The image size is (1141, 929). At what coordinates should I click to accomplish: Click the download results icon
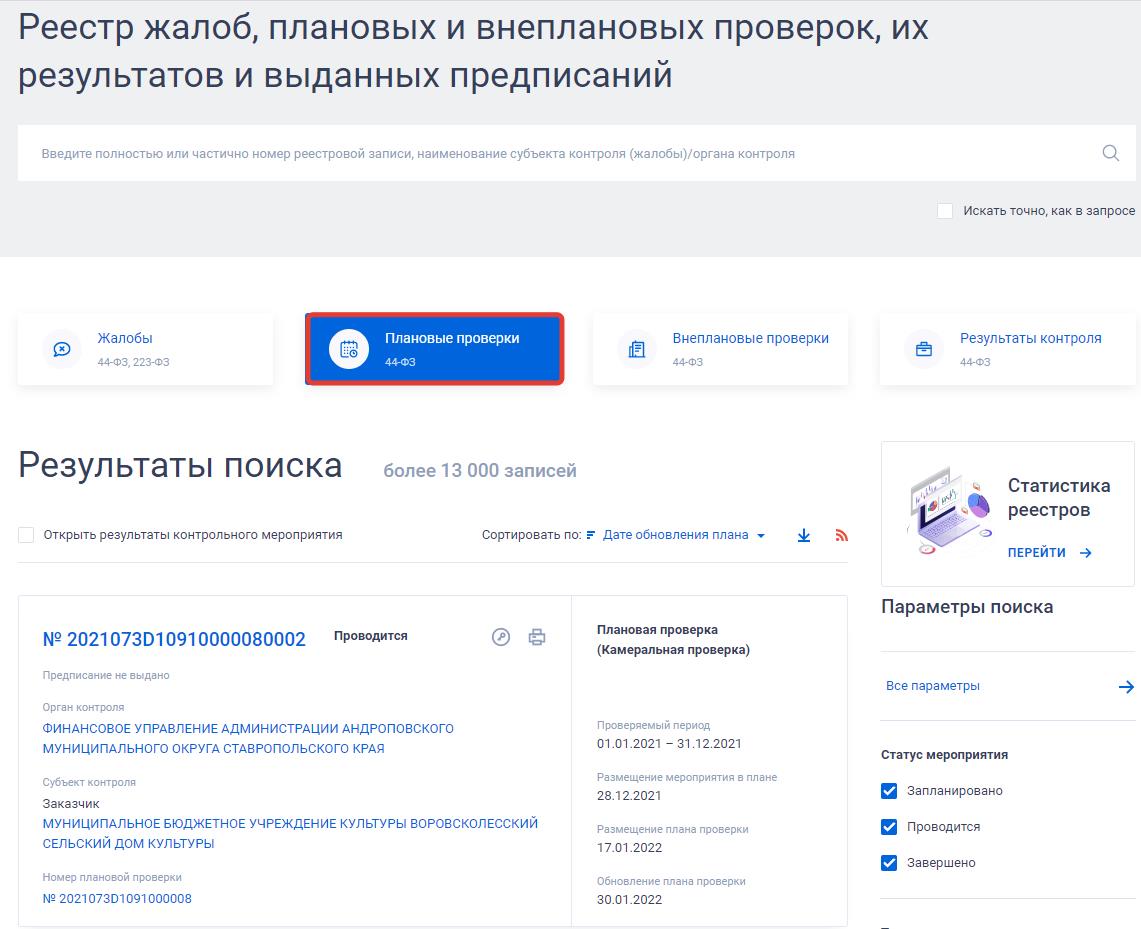(803, 536)
